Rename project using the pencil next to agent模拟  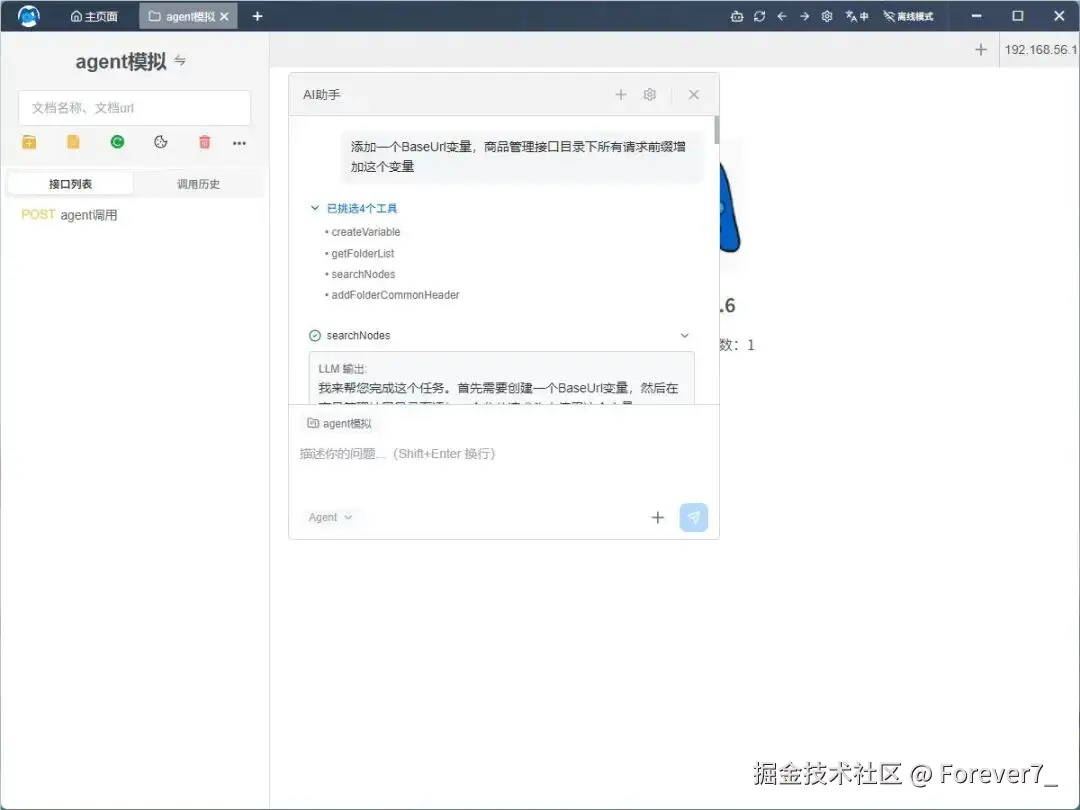coord(178,60)
